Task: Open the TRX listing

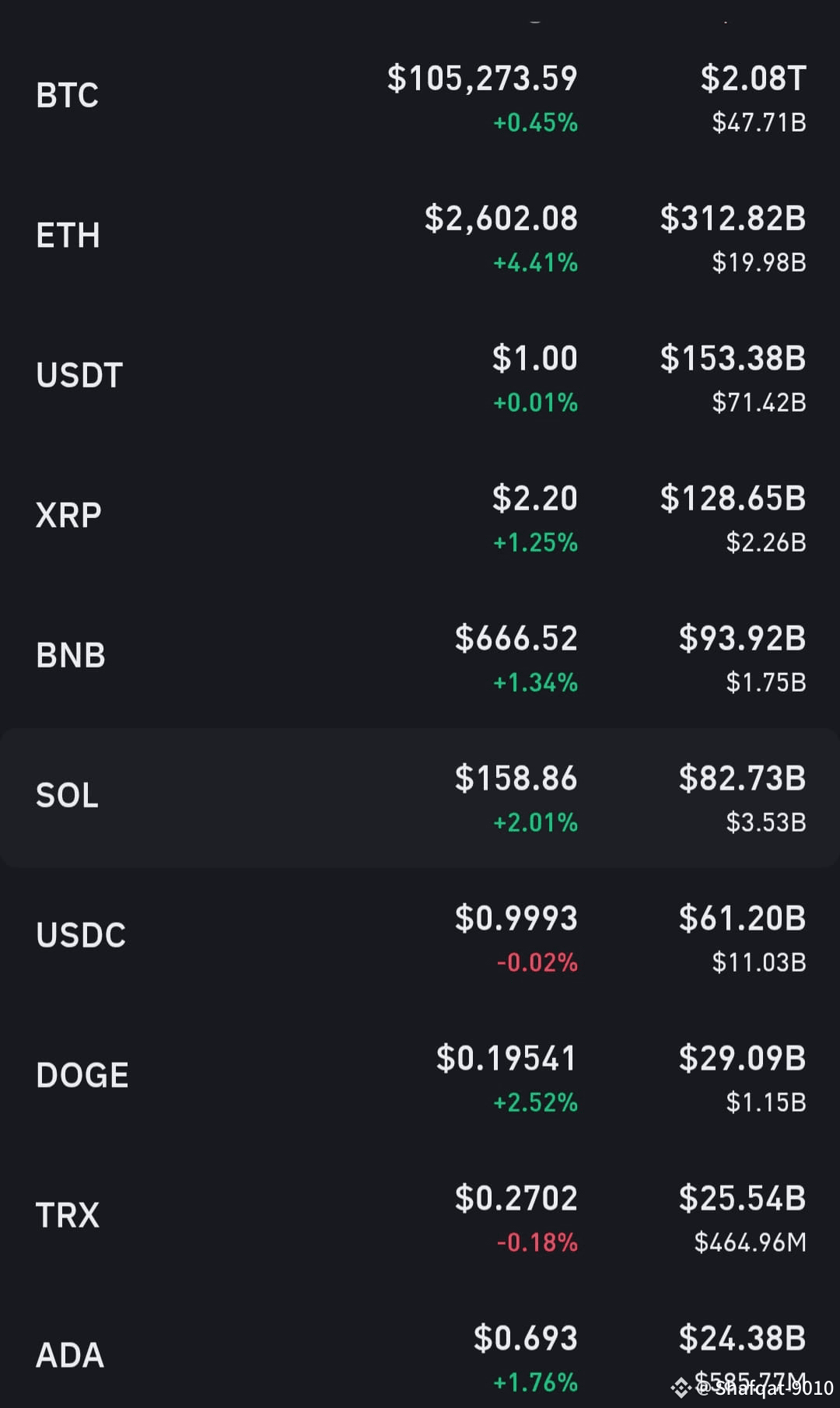Action: (x=420, y=1217)
